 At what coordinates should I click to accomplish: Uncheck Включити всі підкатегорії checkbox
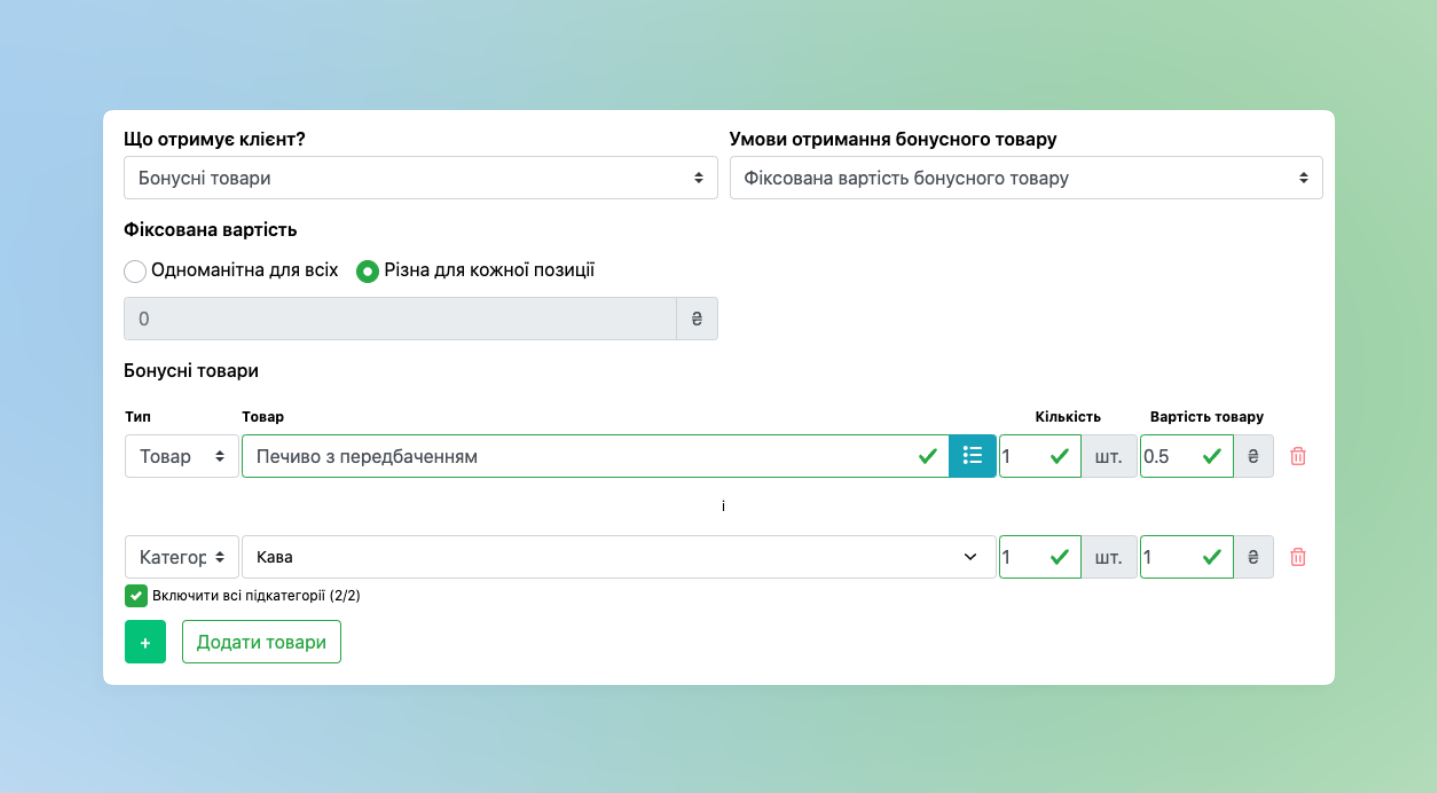tap(136, 596)
